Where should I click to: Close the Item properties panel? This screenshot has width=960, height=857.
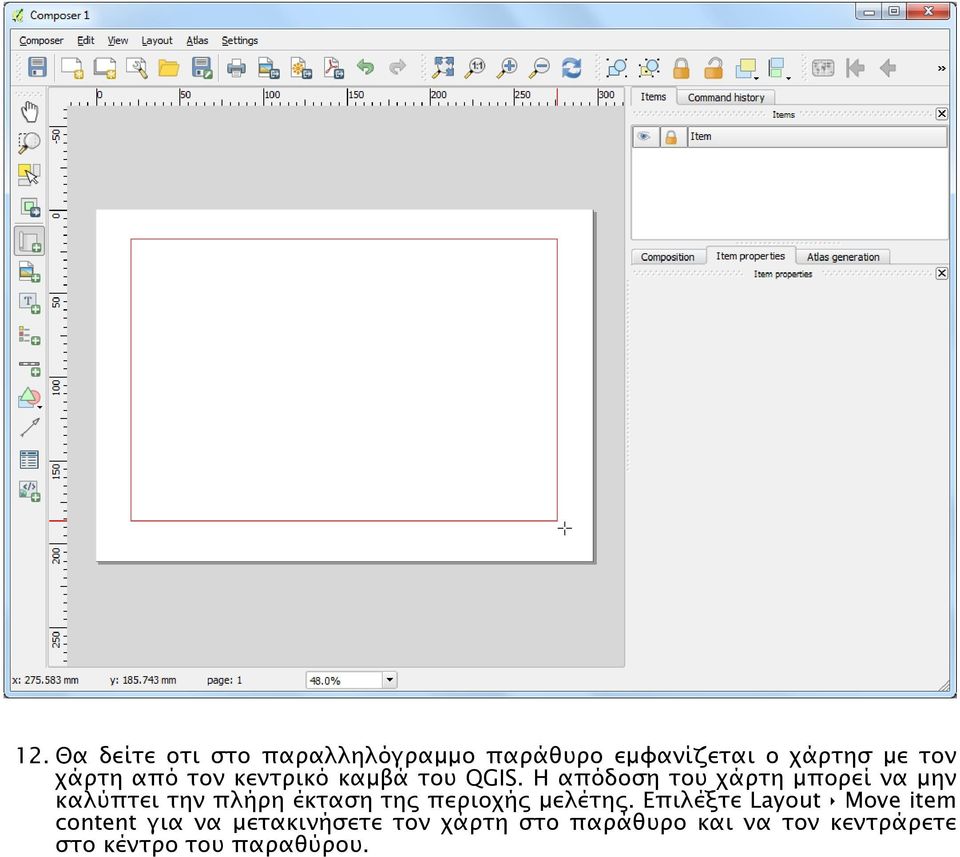942,273
